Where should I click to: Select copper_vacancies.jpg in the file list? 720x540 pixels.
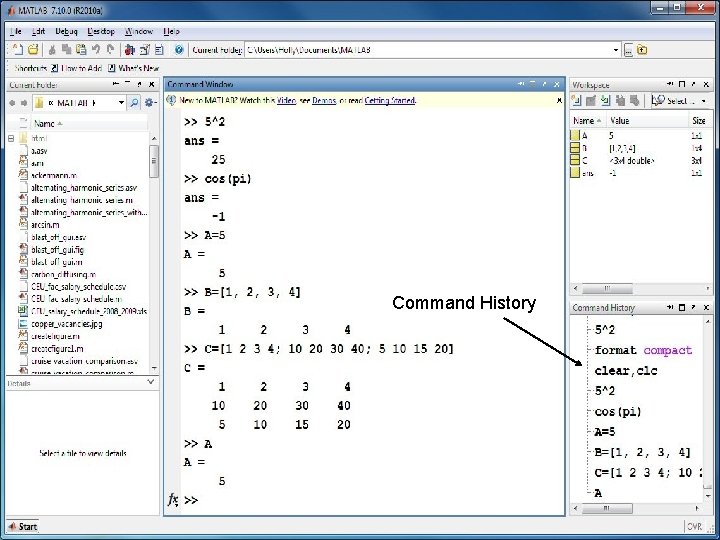[x=67, y=324]
